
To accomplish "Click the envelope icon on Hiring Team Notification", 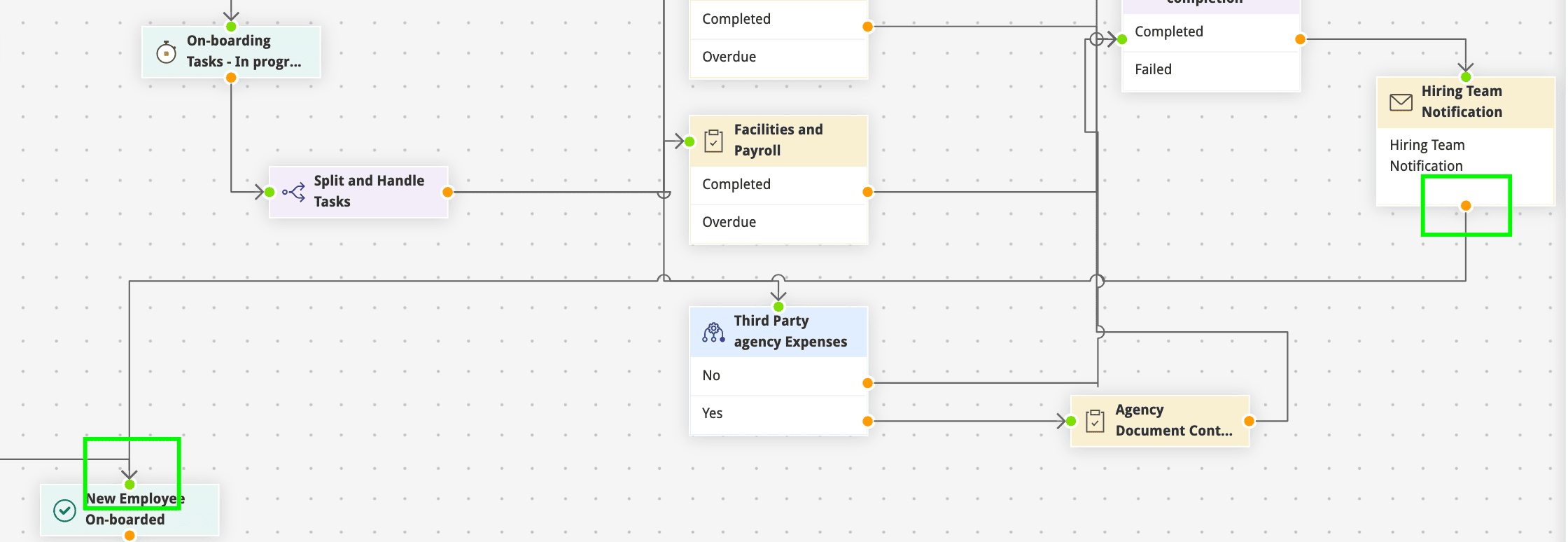I will pos(1401,102).
